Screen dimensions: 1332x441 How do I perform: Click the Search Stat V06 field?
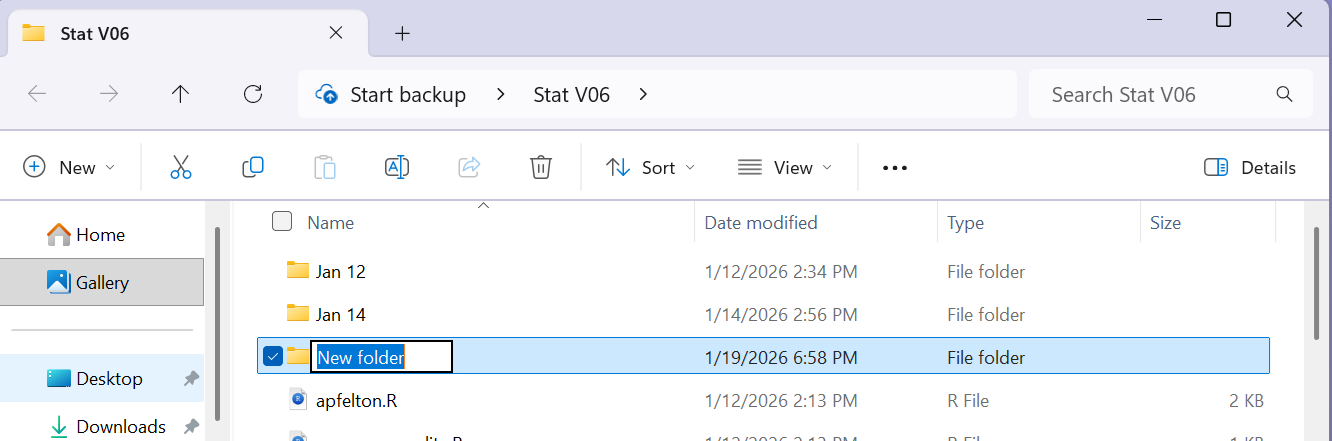(1150, 94)
